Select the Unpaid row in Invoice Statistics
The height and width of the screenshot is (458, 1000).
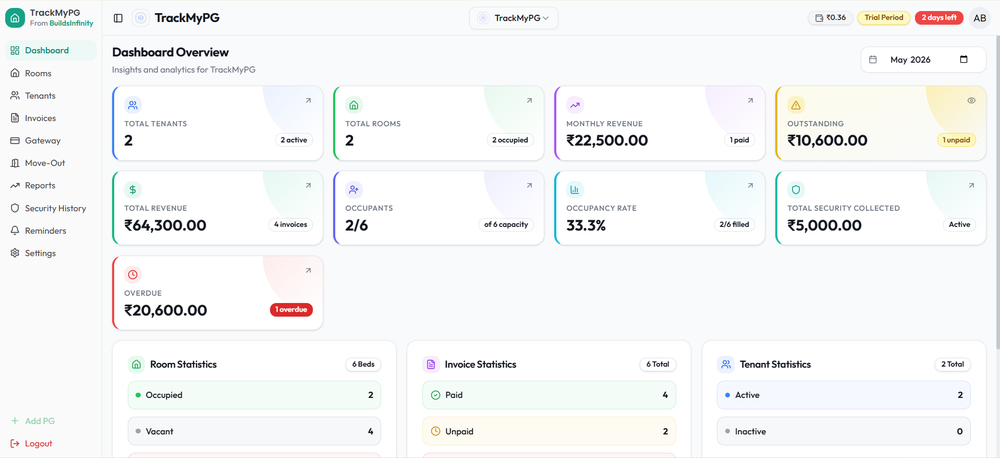[549, 431]
